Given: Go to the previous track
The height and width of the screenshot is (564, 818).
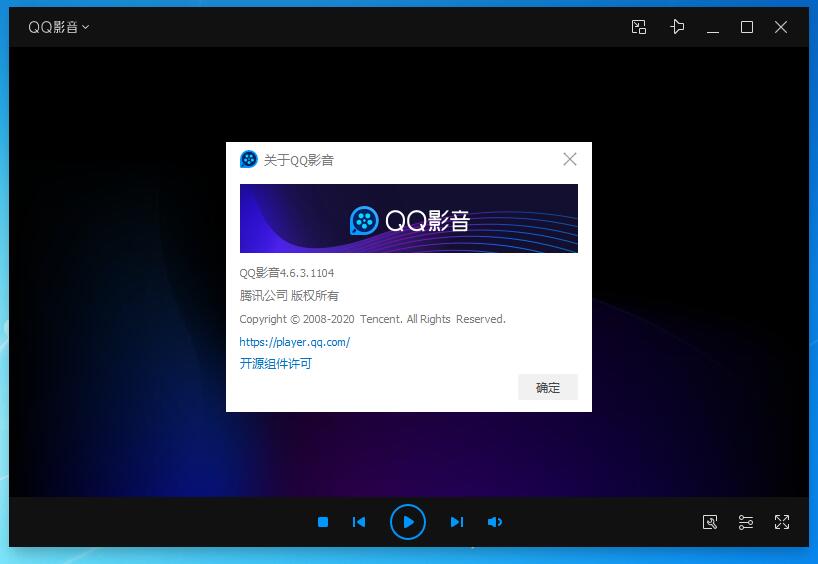Looking at the screenshot, I should point(359,522).
